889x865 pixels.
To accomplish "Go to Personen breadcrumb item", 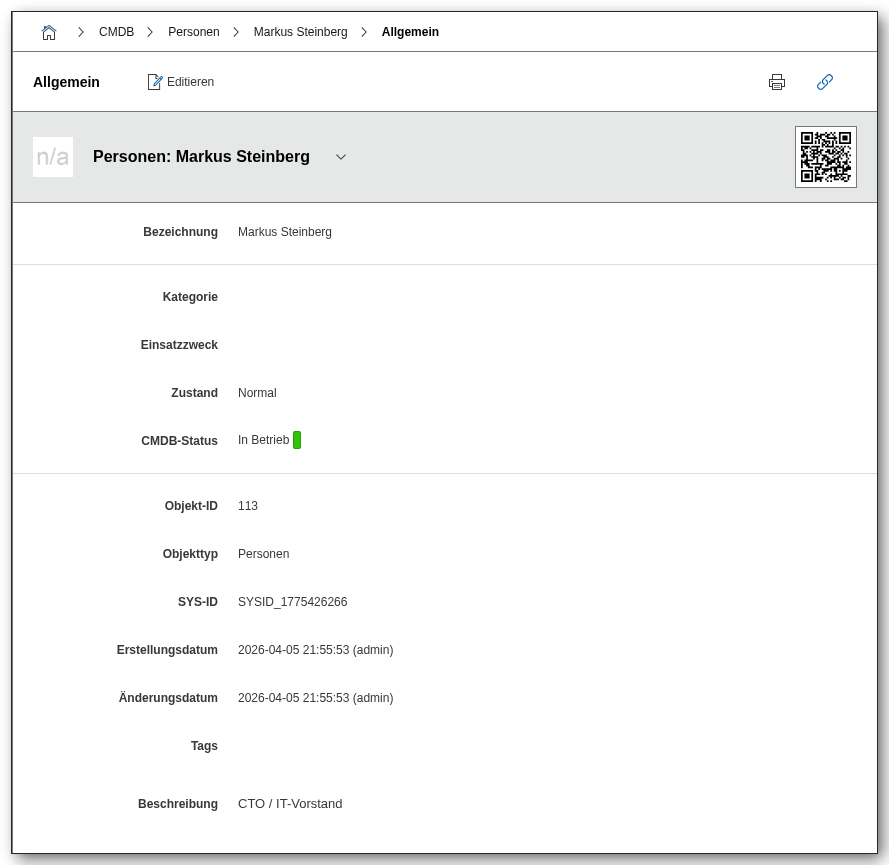I will tap(194, 32).
